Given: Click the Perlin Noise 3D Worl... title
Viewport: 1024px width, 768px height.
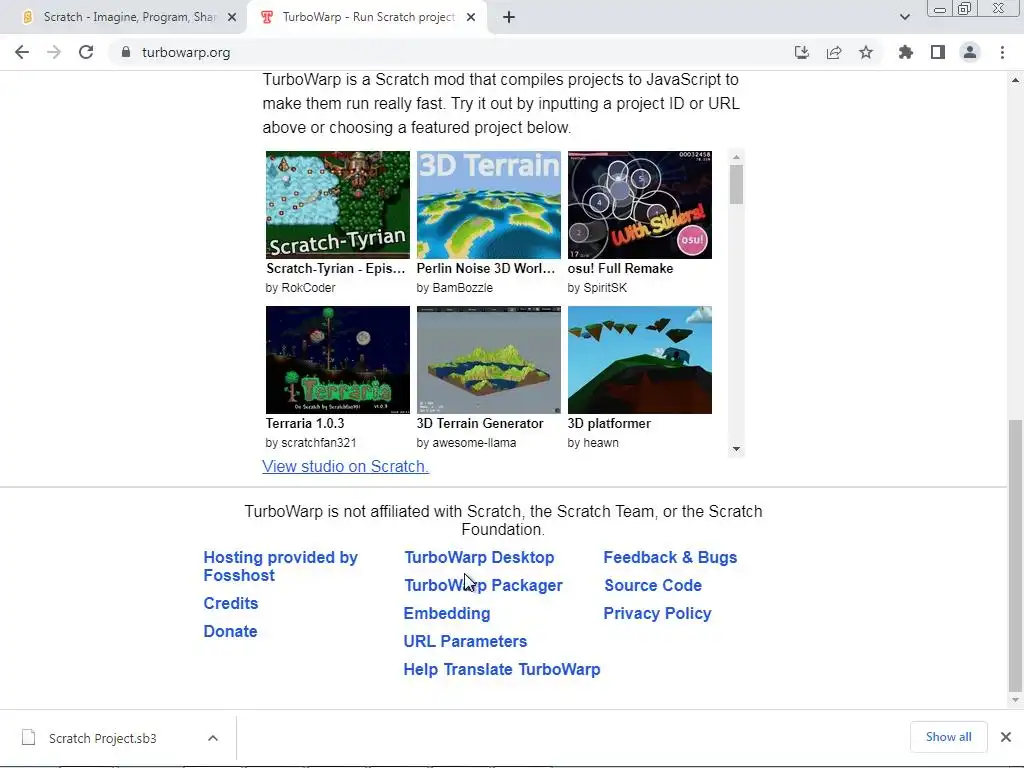Looking at the screenshot, I should [486, 268].
